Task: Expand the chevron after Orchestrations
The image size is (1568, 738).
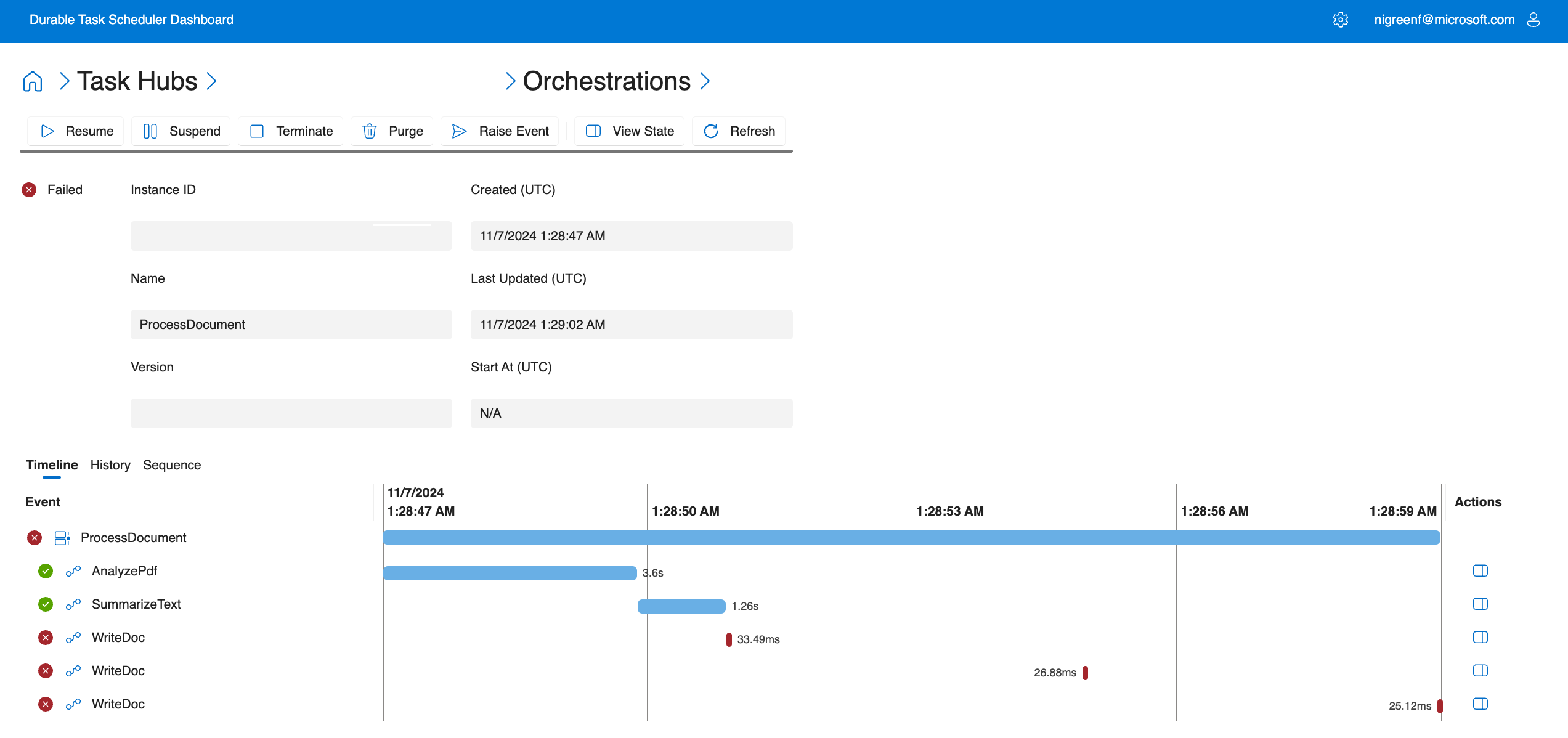Action: pyautogui.click(x=705, y=81)
